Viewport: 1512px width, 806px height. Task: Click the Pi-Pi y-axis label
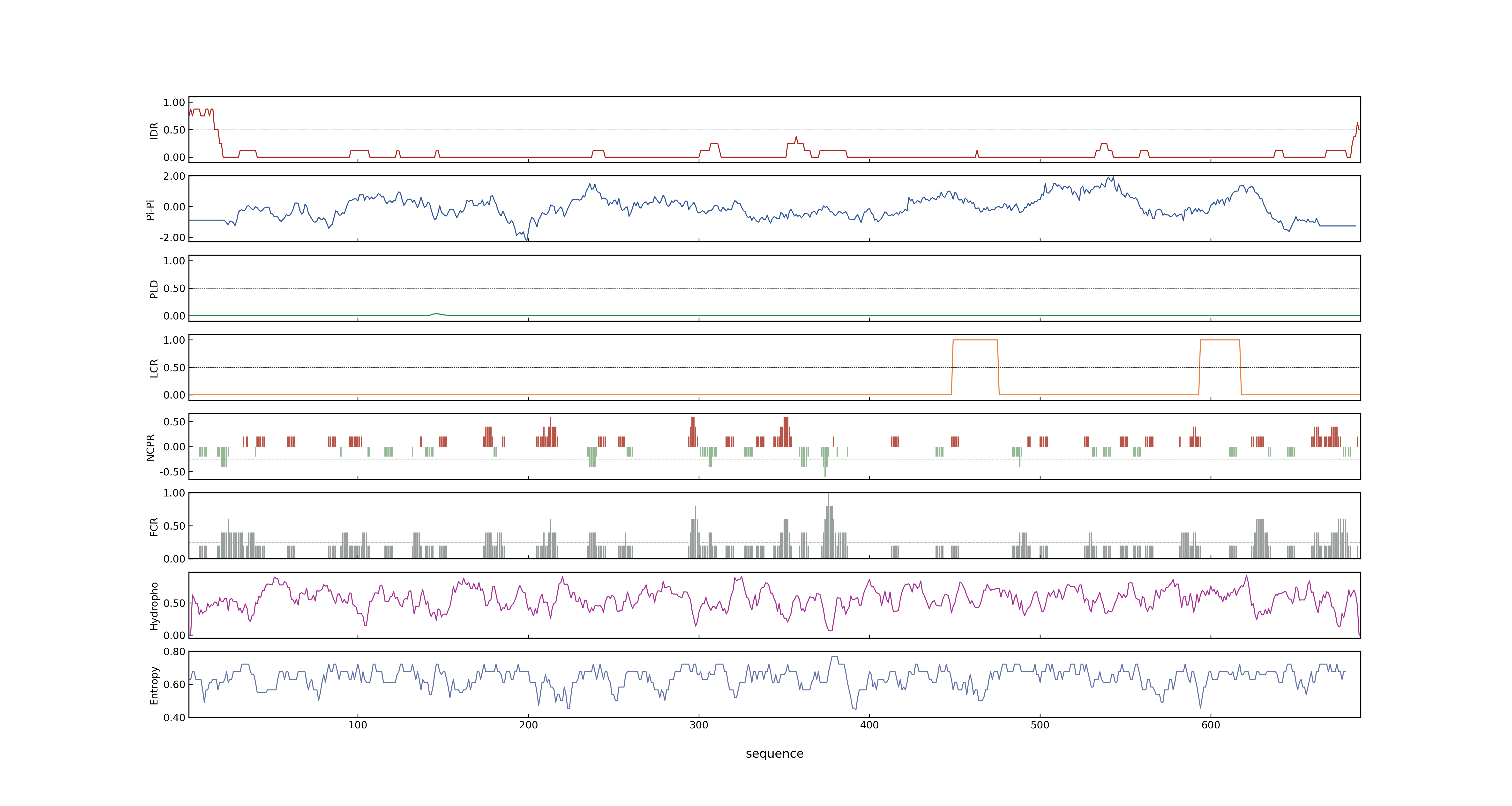pos(150,209)
